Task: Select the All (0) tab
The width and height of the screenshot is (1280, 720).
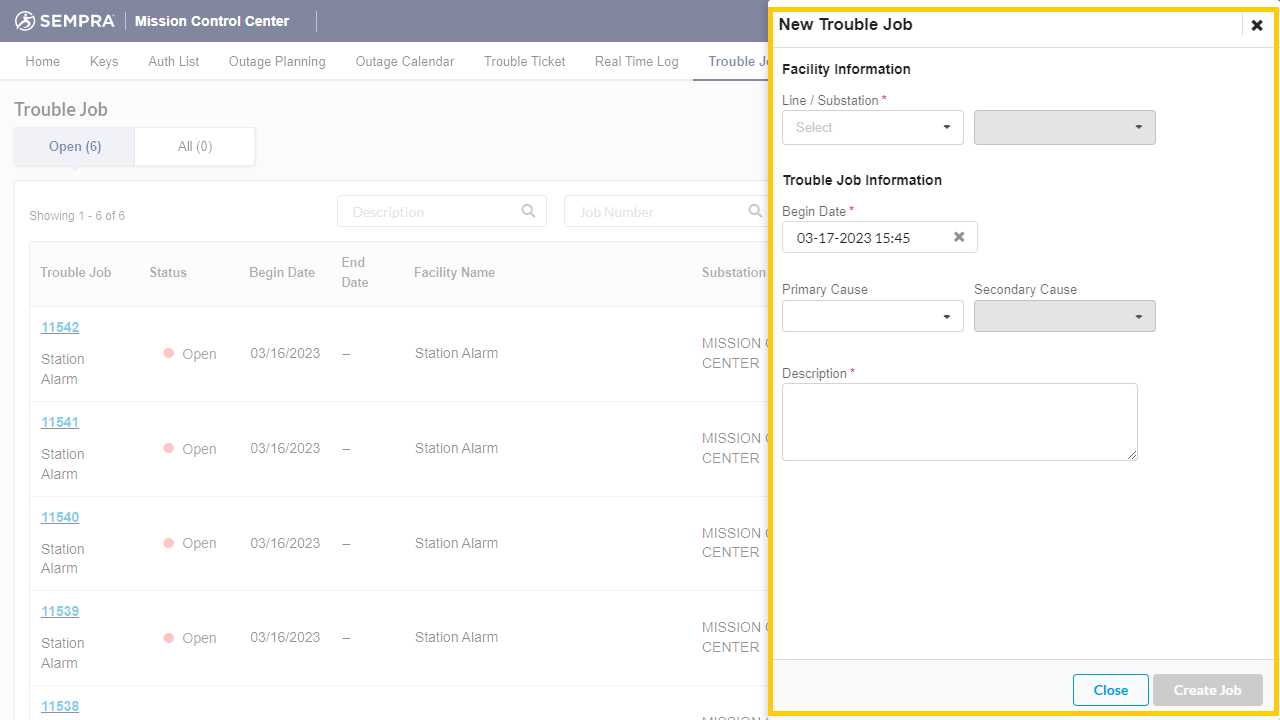Action: click(195, 146)
